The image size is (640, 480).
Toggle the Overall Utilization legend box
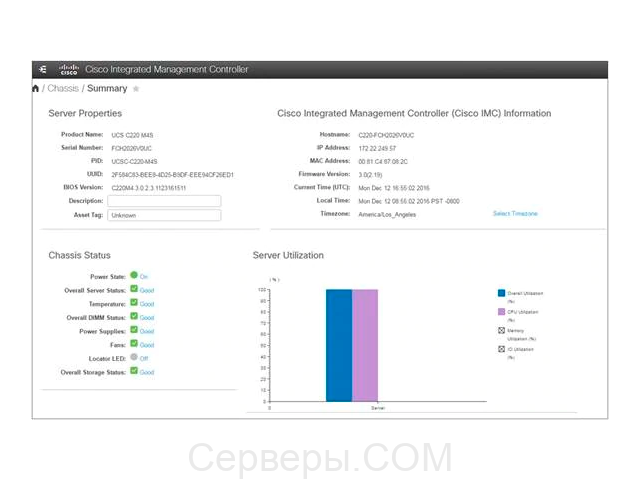[x=501, y=293]
